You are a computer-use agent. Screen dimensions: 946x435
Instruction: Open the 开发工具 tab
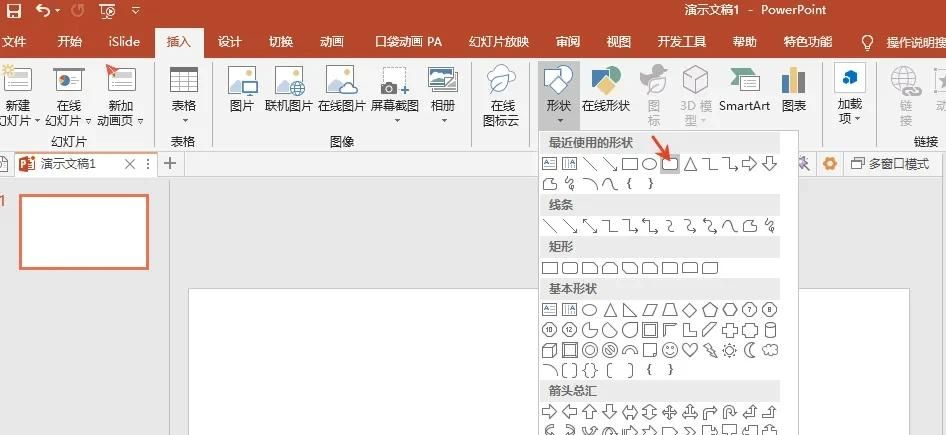point(682,42)
